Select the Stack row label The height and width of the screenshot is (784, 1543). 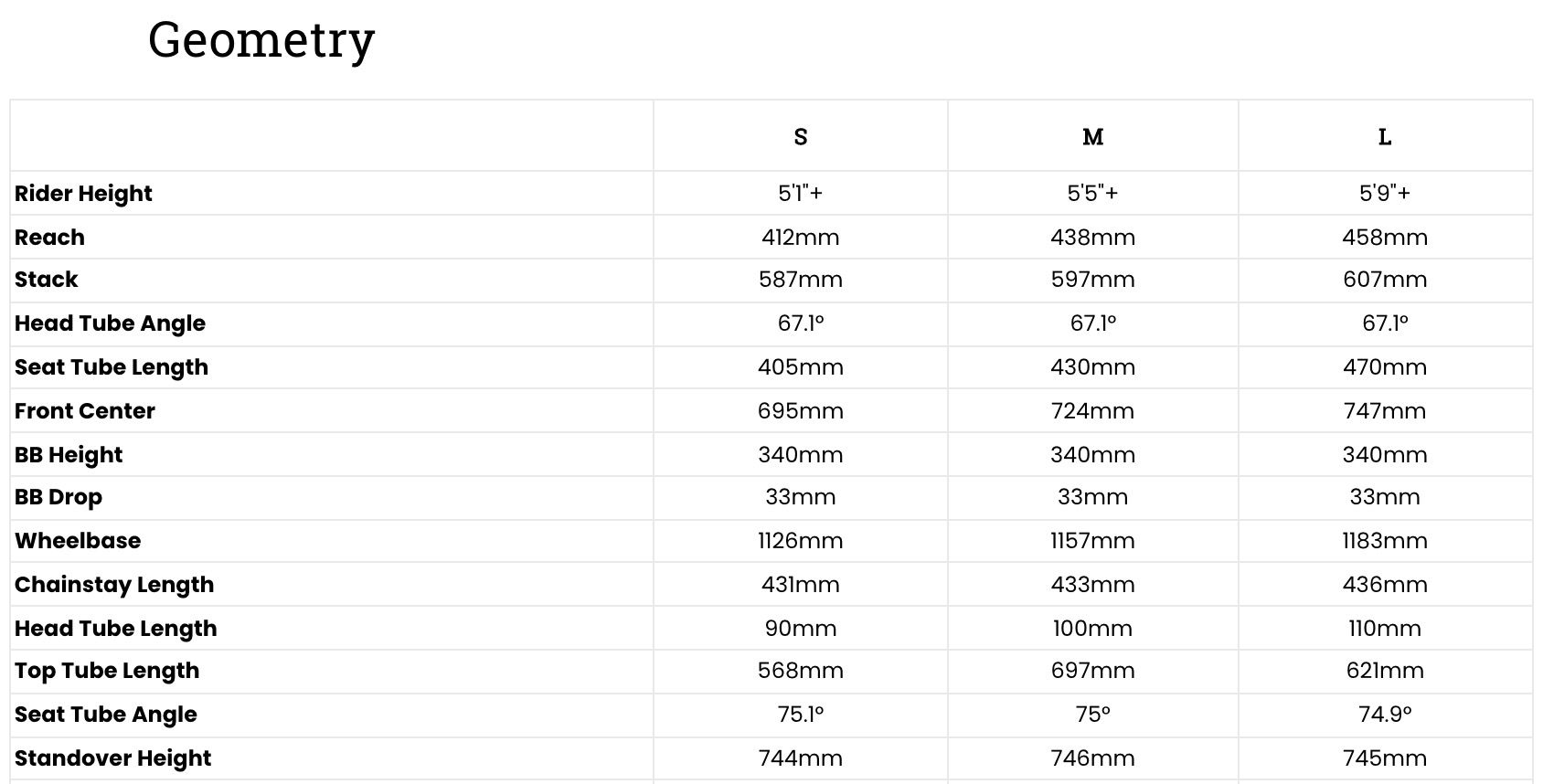pos(47,280)
